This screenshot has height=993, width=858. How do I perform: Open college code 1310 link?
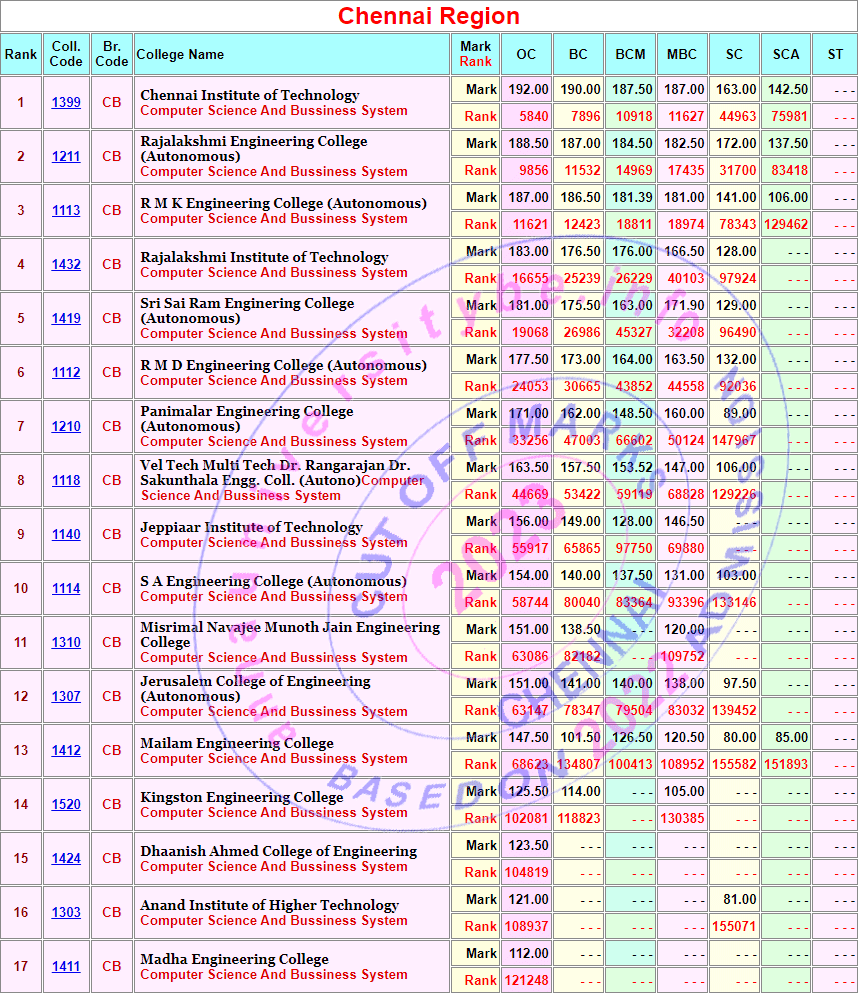point(66,643)
